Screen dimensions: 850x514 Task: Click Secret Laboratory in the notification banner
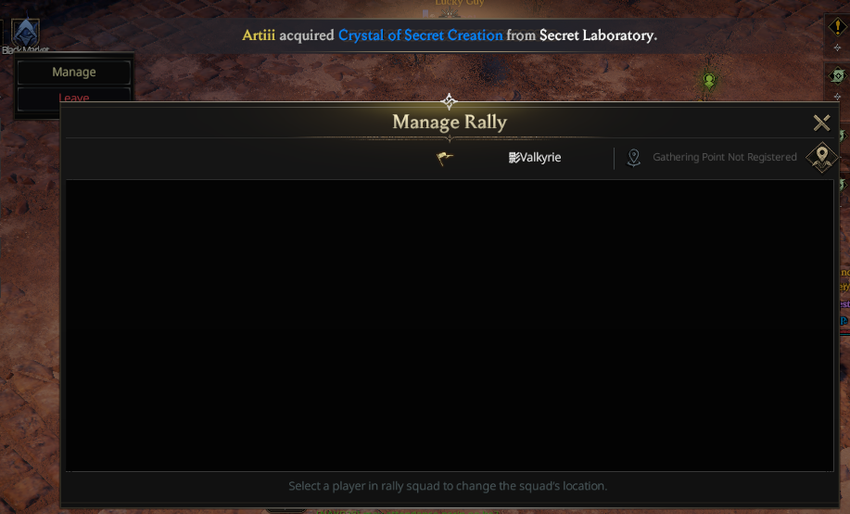[598, 35]
